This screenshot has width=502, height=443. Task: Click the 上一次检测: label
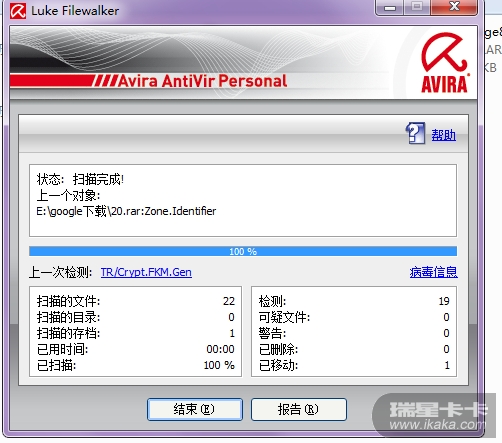click(x=60, y=272)
